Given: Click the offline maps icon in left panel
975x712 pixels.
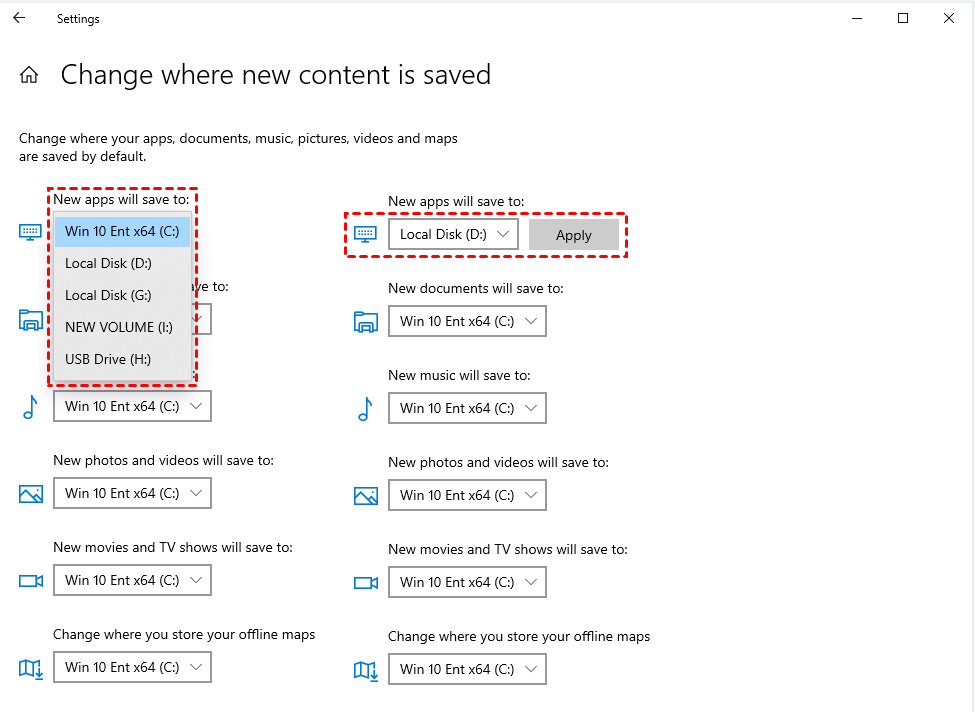Looking at the screenshot, I should (x=31, y=668).
